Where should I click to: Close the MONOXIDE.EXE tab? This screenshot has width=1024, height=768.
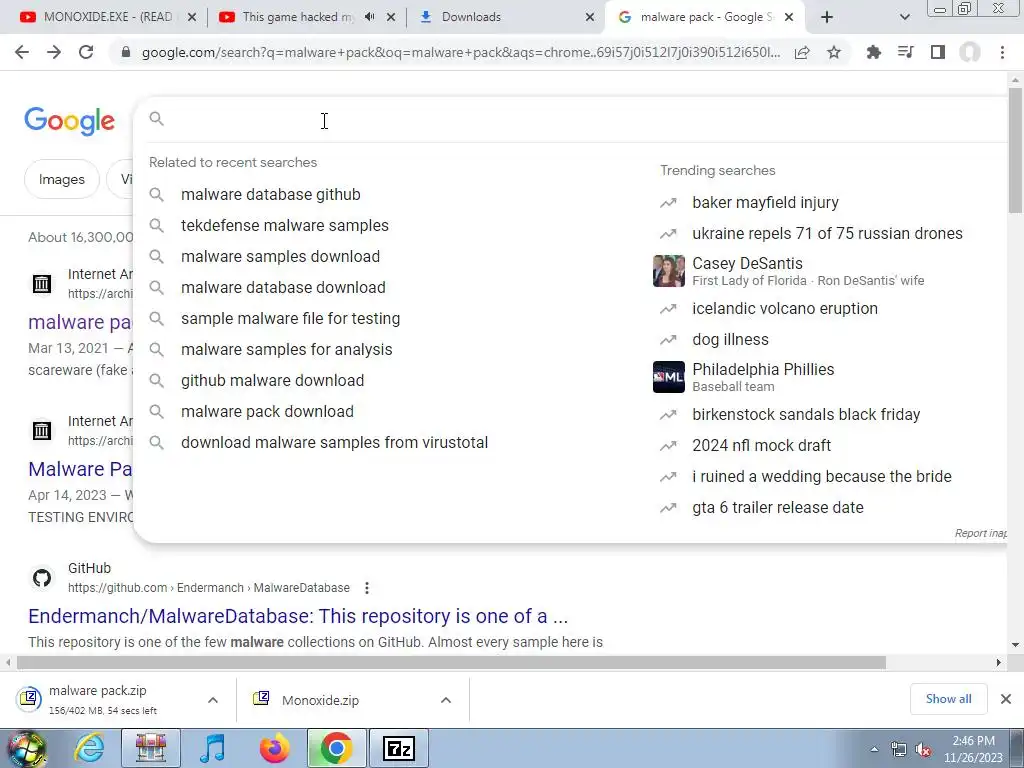click(x=192, y=17)
